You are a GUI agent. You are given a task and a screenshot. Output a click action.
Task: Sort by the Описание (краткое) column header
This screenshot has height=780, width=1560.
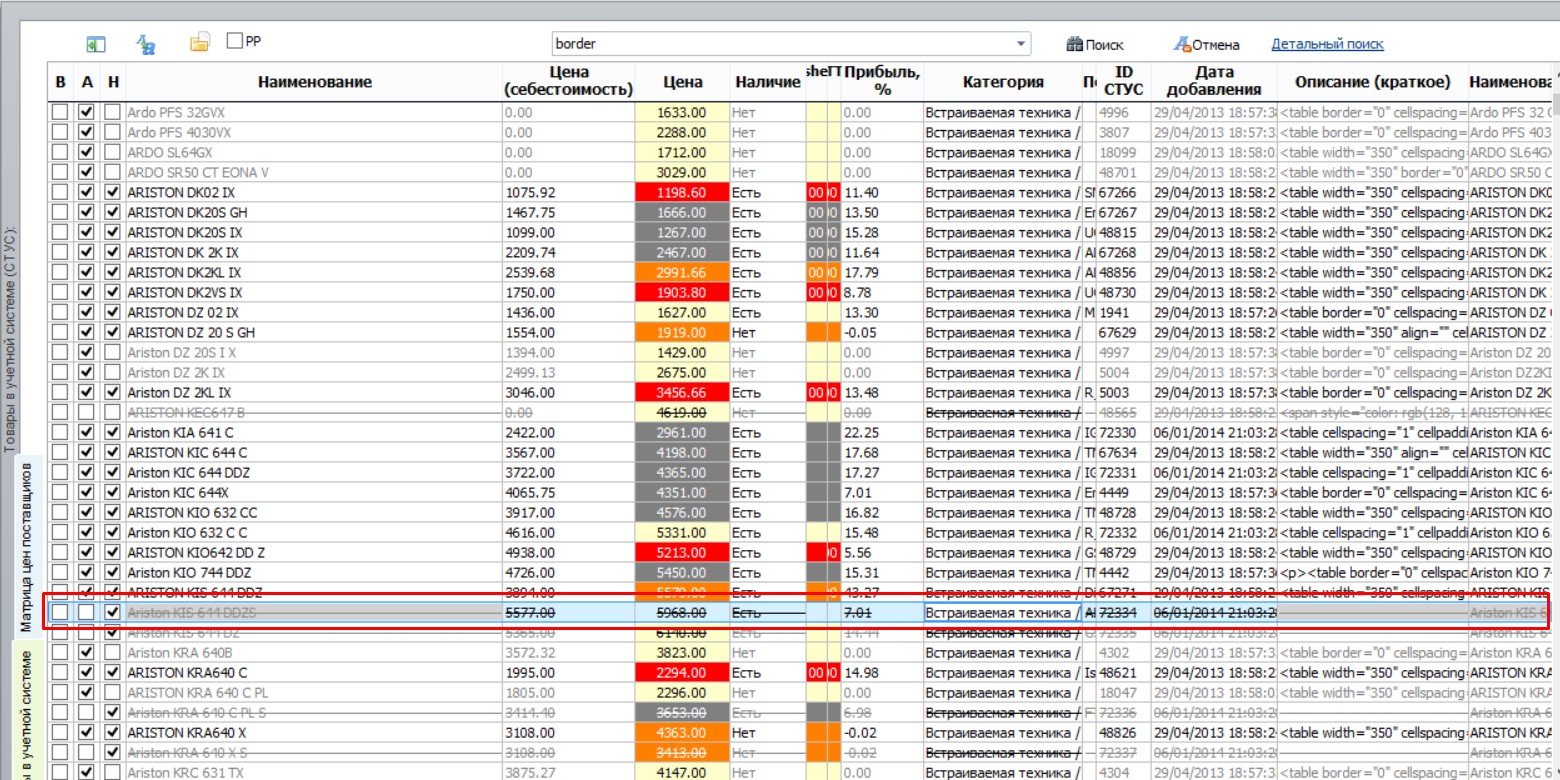1372,82
